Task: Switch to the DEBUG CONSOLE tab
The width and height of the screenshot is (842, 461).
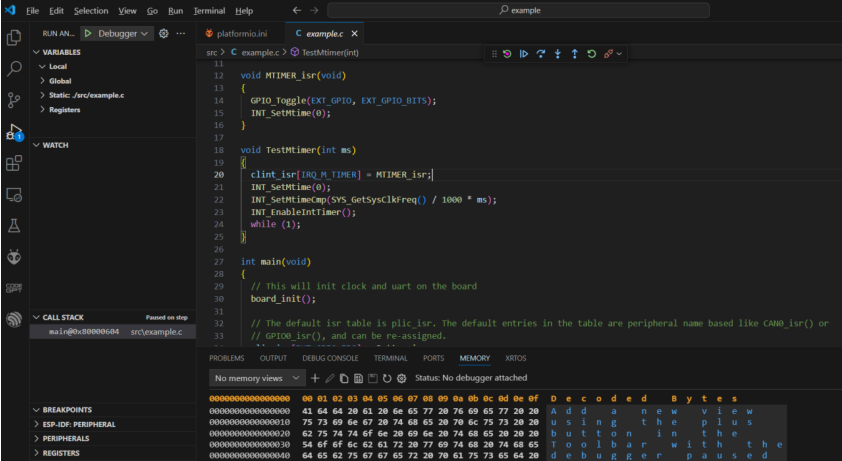Action: [x=330, y=358]
